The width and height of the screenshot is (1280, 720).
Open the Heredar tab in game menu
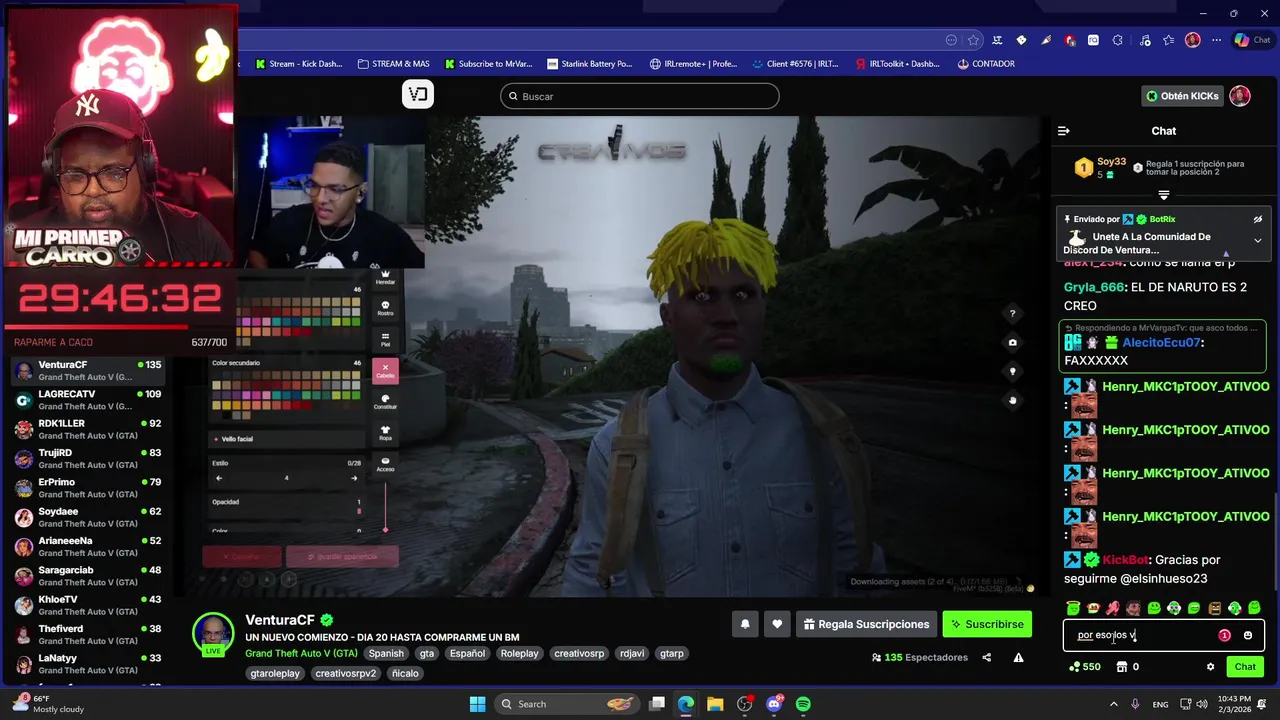coord(385,277)
